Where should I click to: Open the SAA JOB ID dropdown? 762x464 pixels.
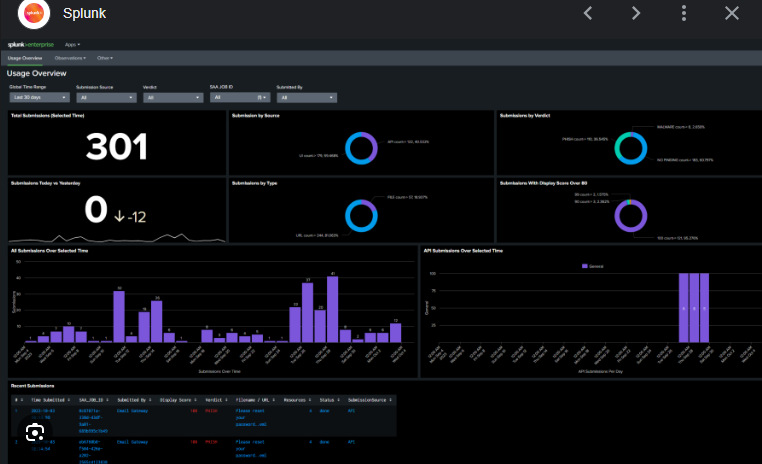click(240, 97)
